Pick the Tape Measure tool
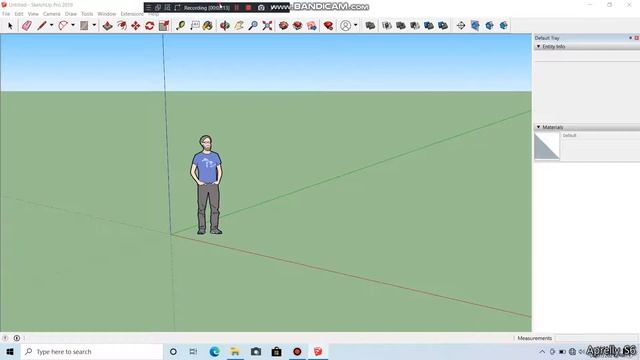 180,26
